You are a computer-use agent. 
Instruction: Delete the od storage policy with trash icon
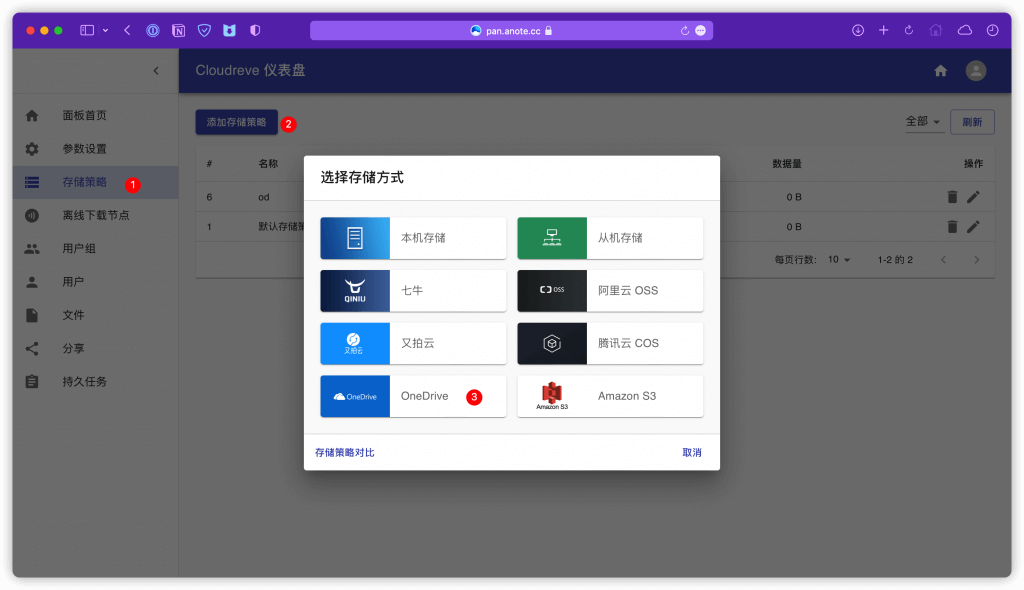[x=952, y=197]
